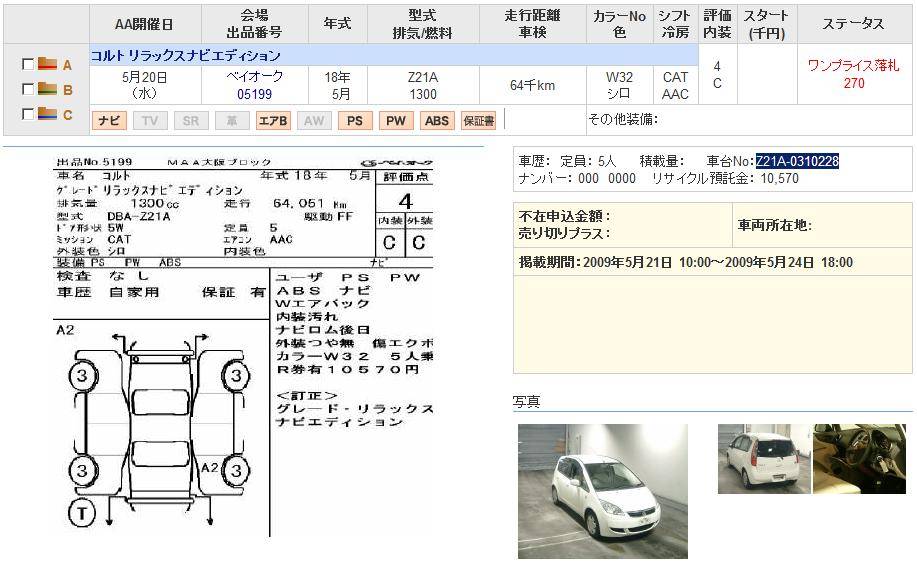
Task: Click the ABS equipment badge
Action: [436, 120]
